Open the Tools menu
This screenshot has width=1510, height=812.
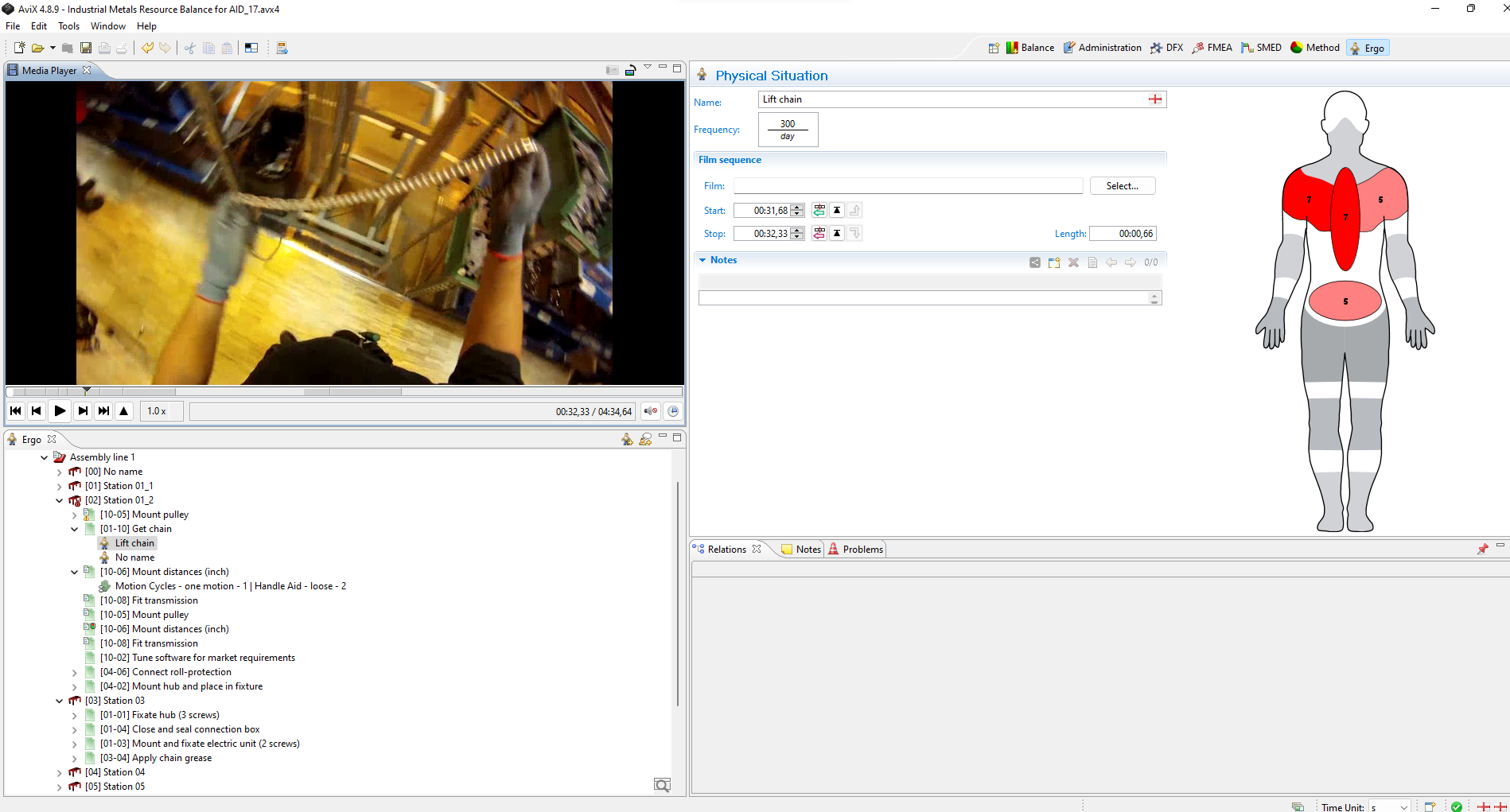(x=68, y=26)
